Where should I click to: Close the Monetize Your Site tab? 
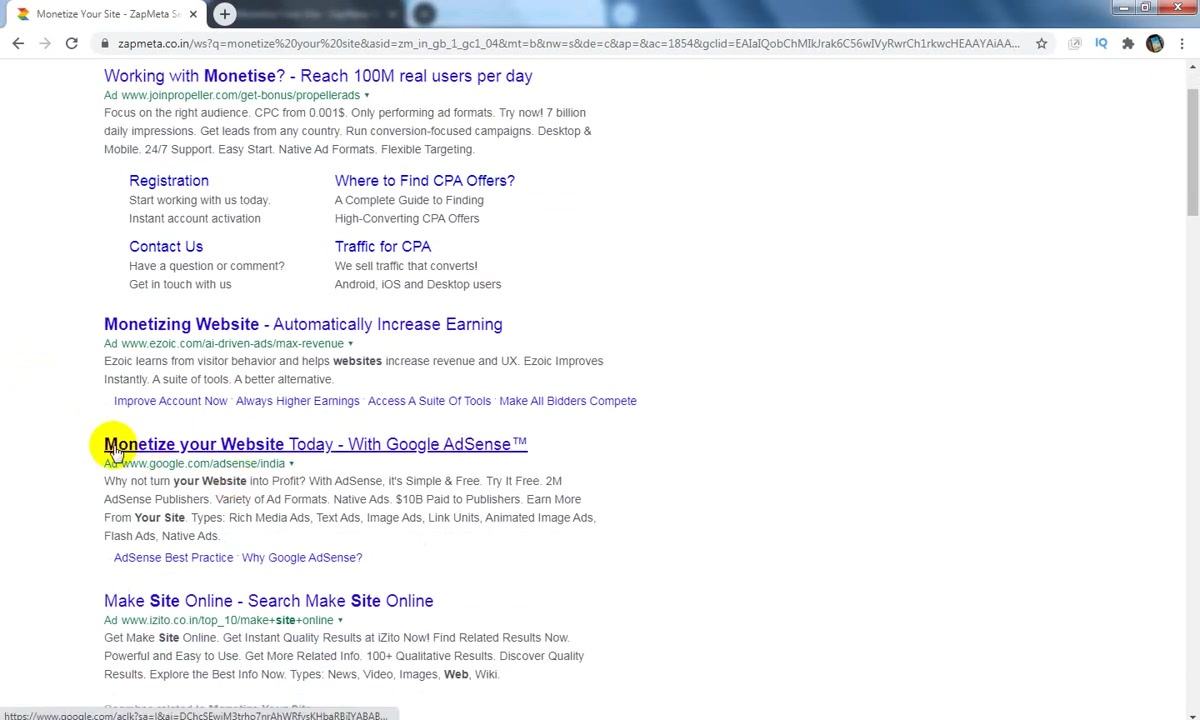tap(193, 14)
